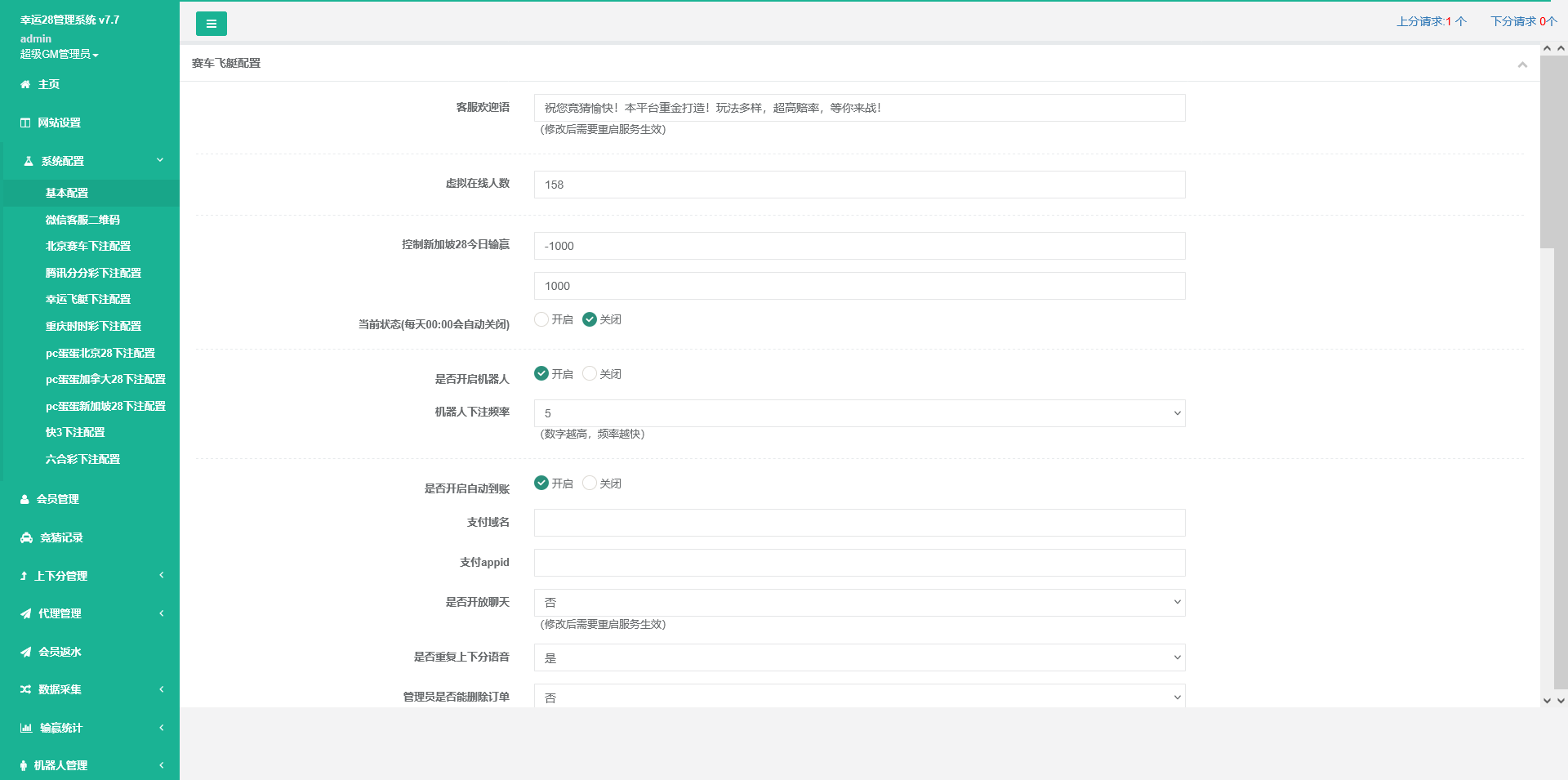
Task: Open 网站设置 in sidebar
Action: click(x=90, y=123)
